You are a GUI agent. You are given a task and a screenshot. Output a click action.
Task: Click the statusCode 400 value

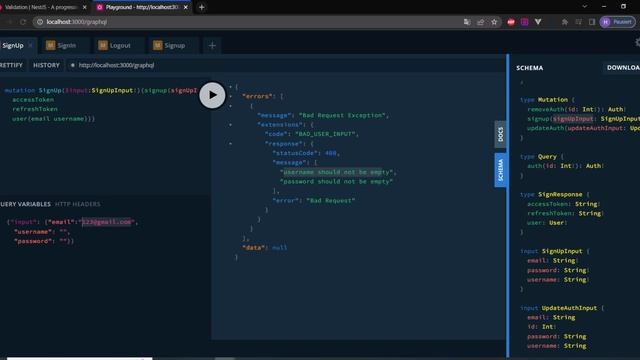click(x=331, y=153)
